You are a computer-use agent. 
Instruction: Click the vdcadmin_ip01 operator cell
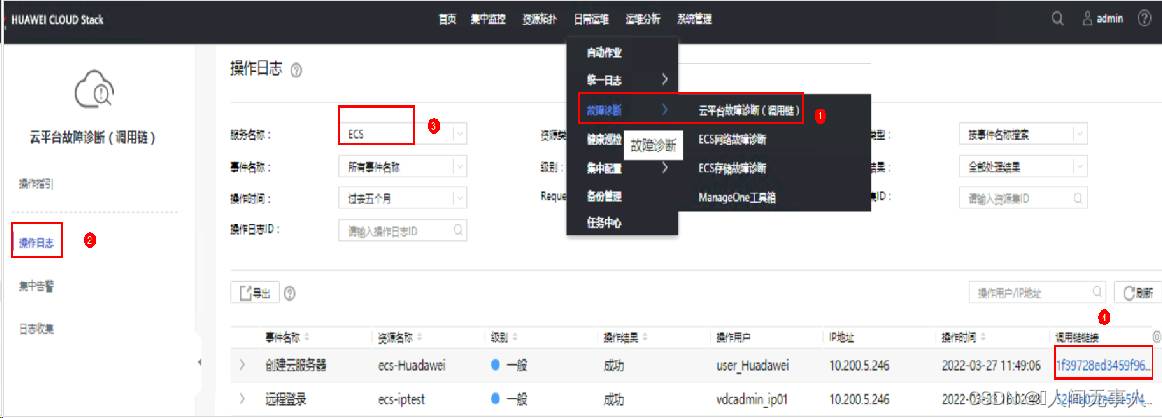coord(752,399)
